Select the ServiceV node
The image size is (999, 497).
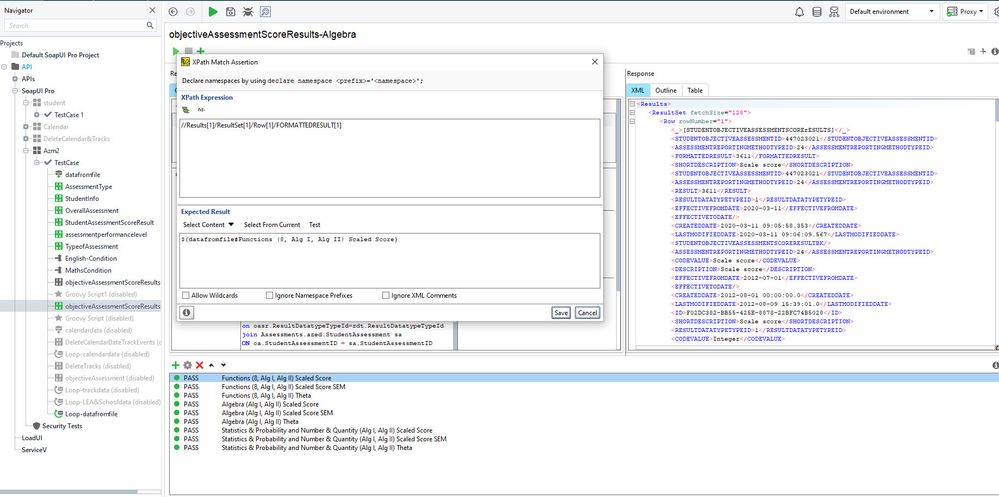tap(34, 449)
